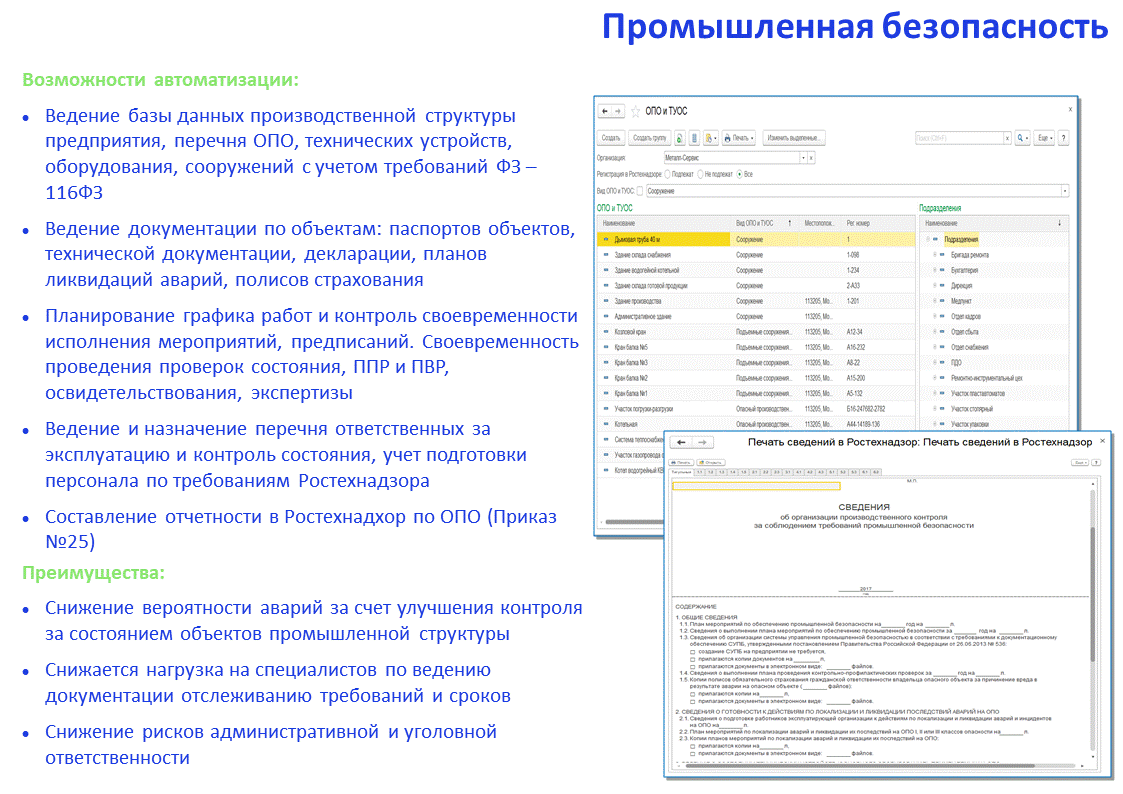Go forward in Печать сведений в Ростехнадзор window

703,442
